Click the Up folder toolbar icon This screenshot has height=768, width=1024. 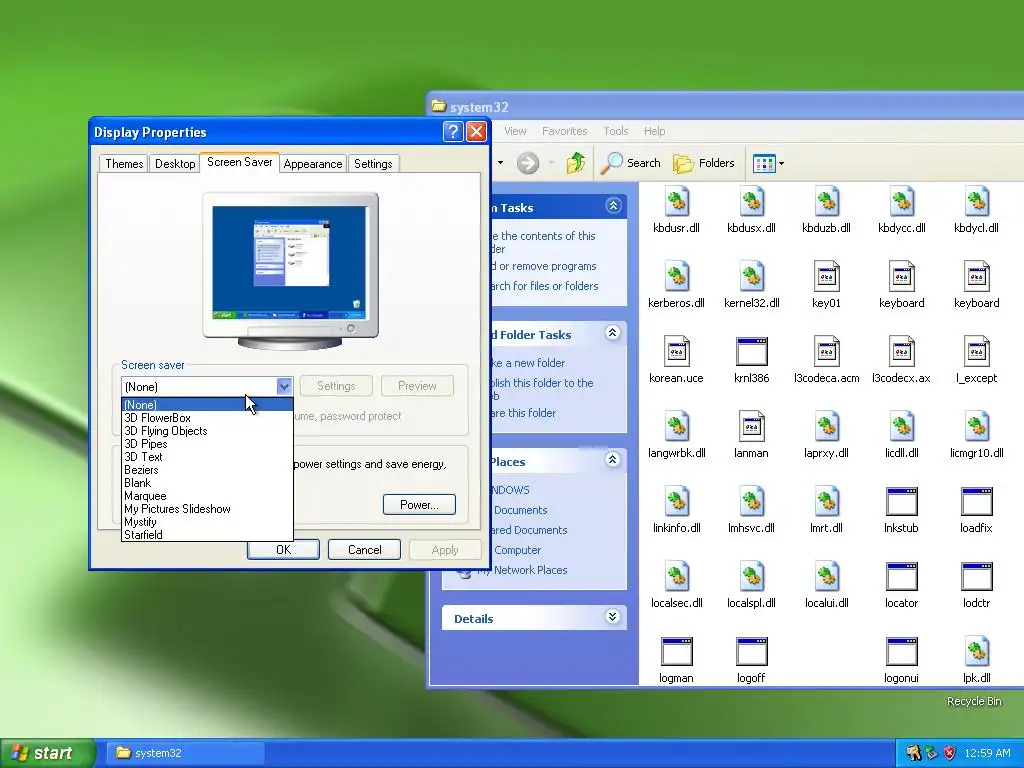tap(575, 163)
